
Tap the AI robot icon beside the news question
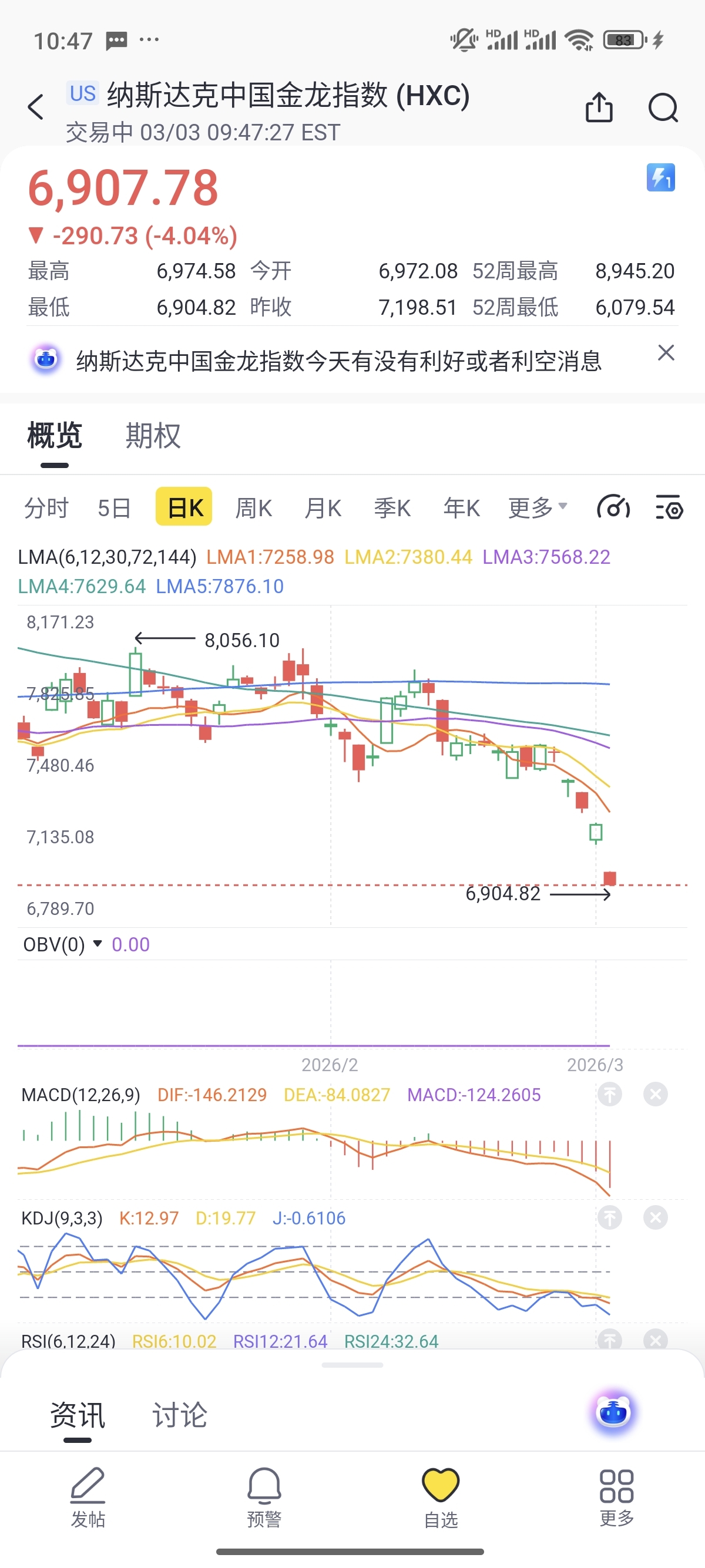tap(46, 360)
